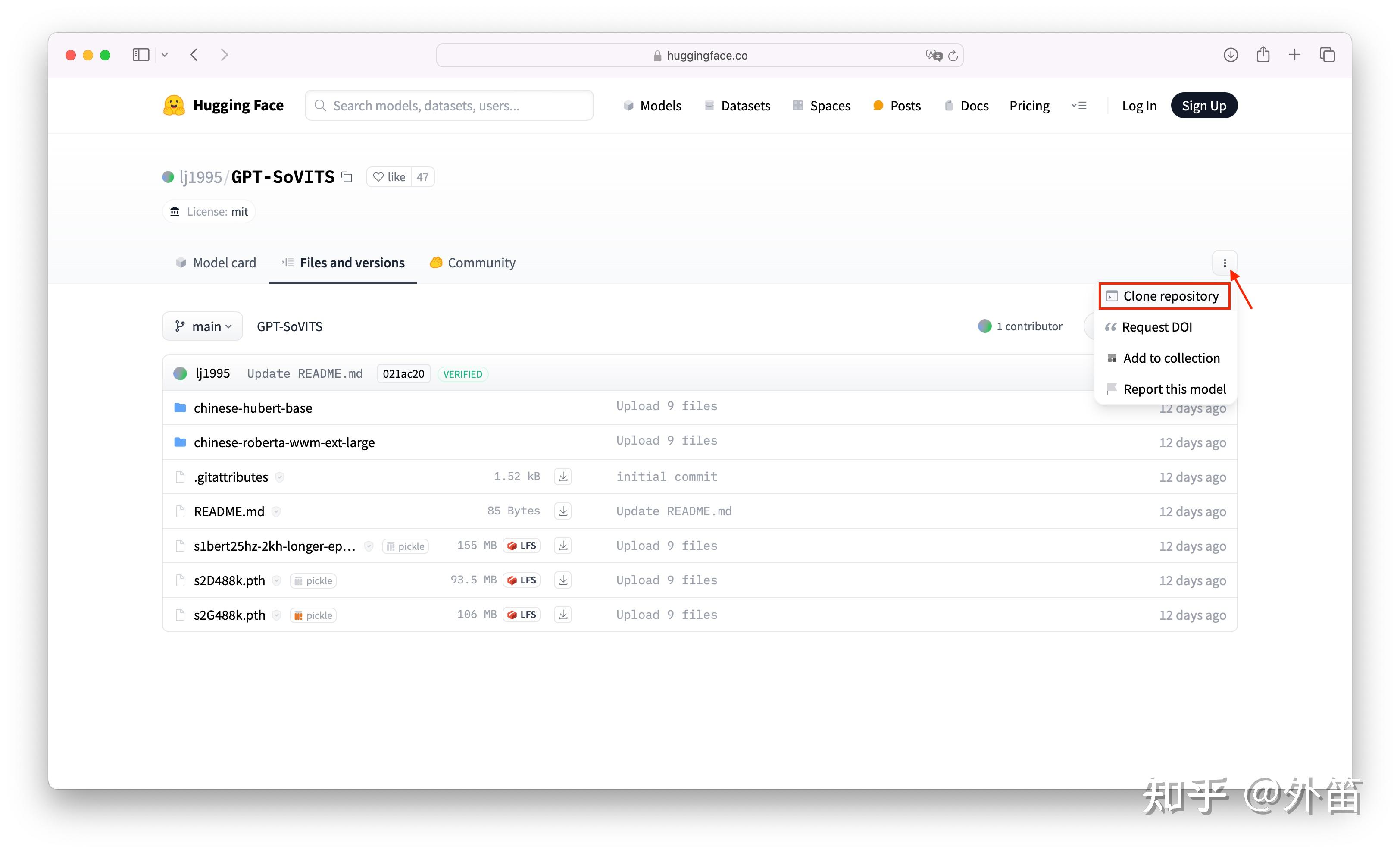Open the Safari downloads icon
This screenshot has width=1400, height=853.
tap(1230, 55)
